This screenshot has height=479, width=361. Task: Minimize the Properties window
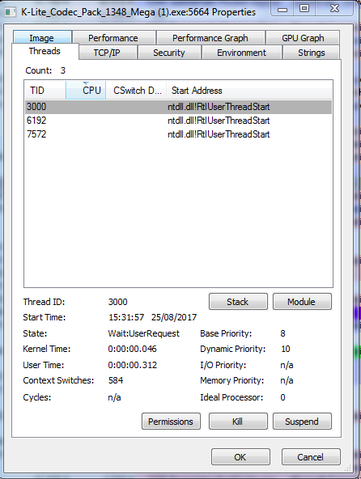[283, 9]
